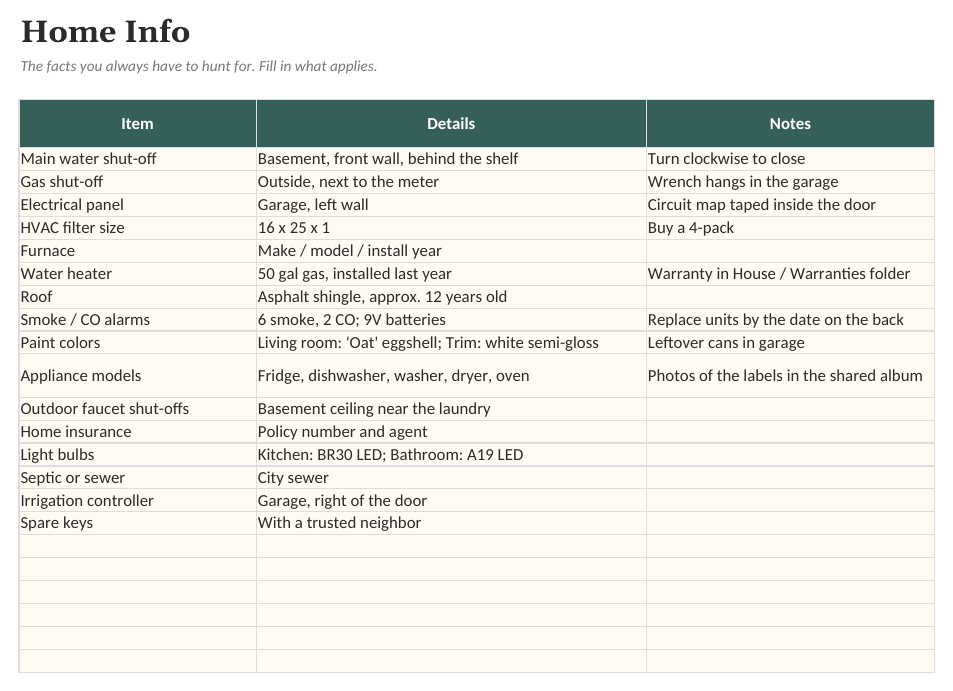Select the '16 x 25 x 1' cell
This screenshot has width=953, height=691.
tap(451, 229)
